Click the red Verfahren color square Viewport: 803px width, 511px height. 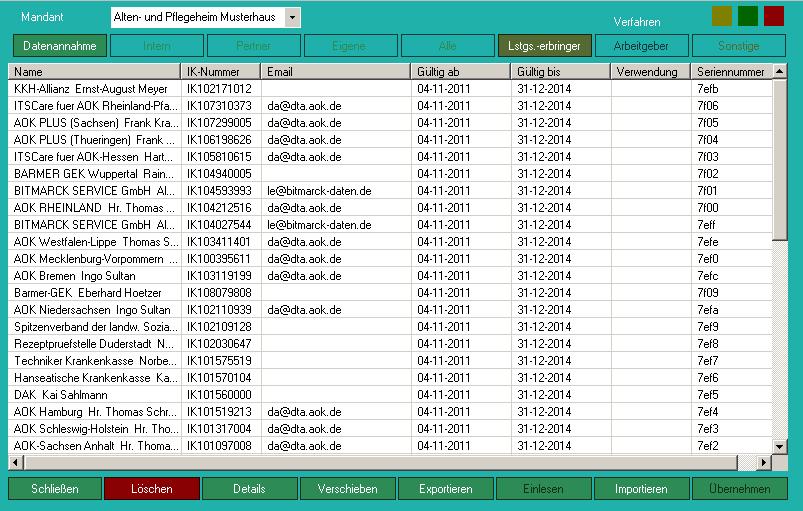pos(774,16)
